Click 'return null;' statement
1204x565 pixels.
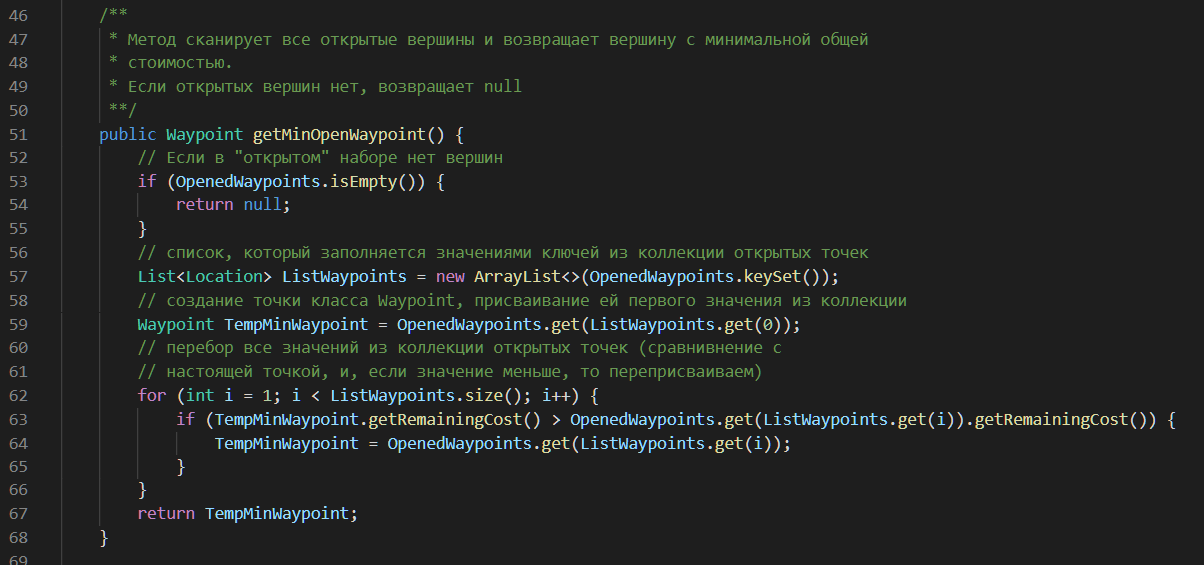tap(234, 205)
